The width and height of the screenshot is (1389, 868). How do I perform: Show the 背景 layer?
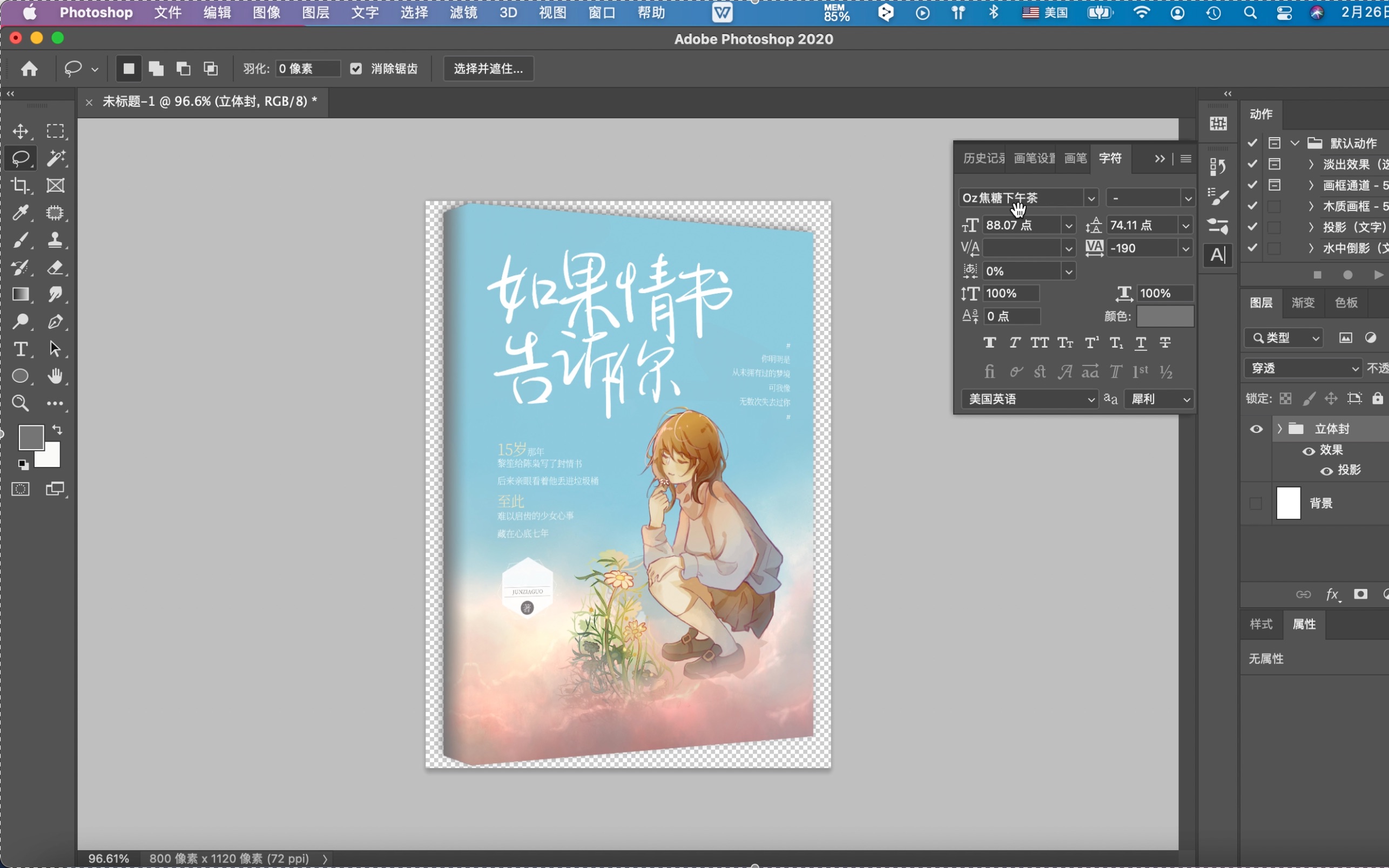(x=1256, y=504)
